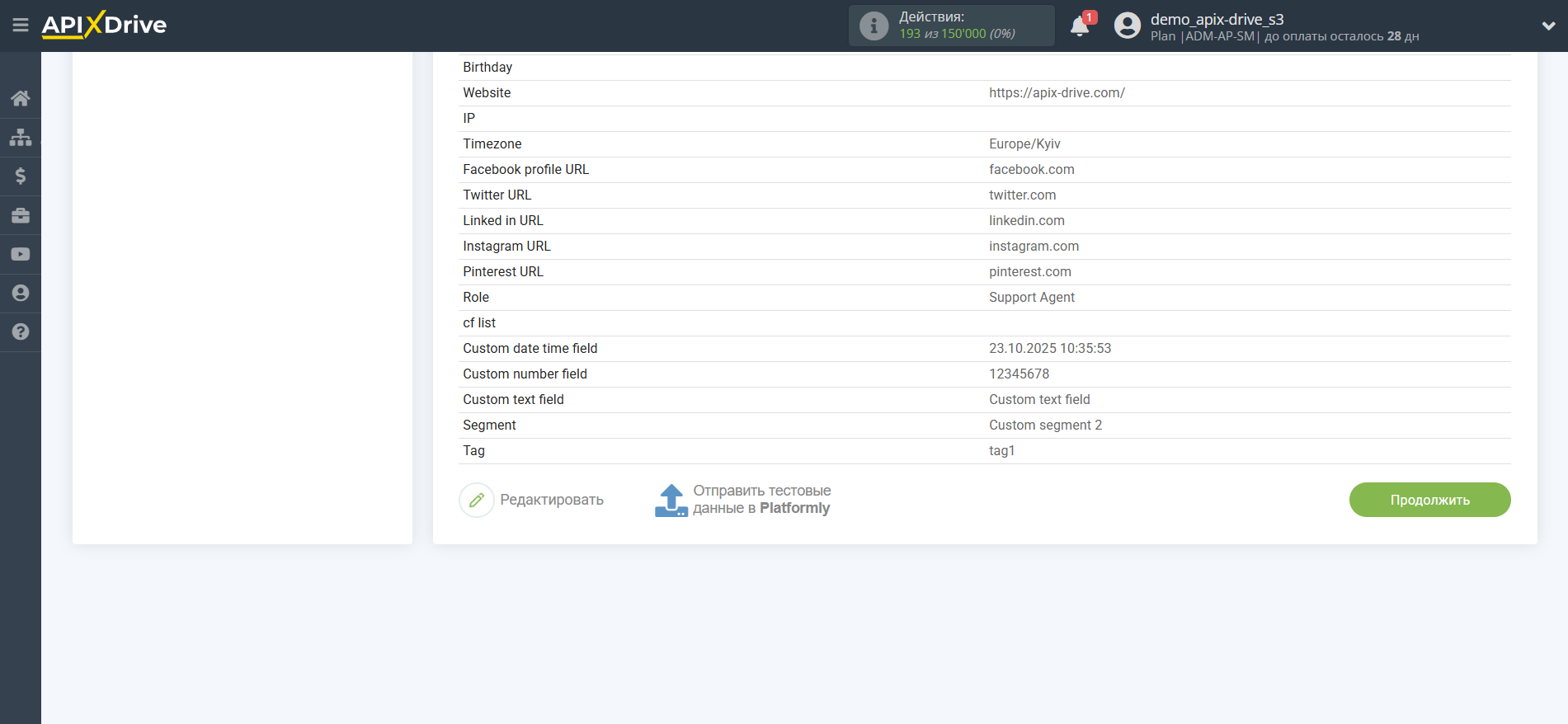Click the Website field label
Viewport: 1568px width, 724px height.
[487, 93]
